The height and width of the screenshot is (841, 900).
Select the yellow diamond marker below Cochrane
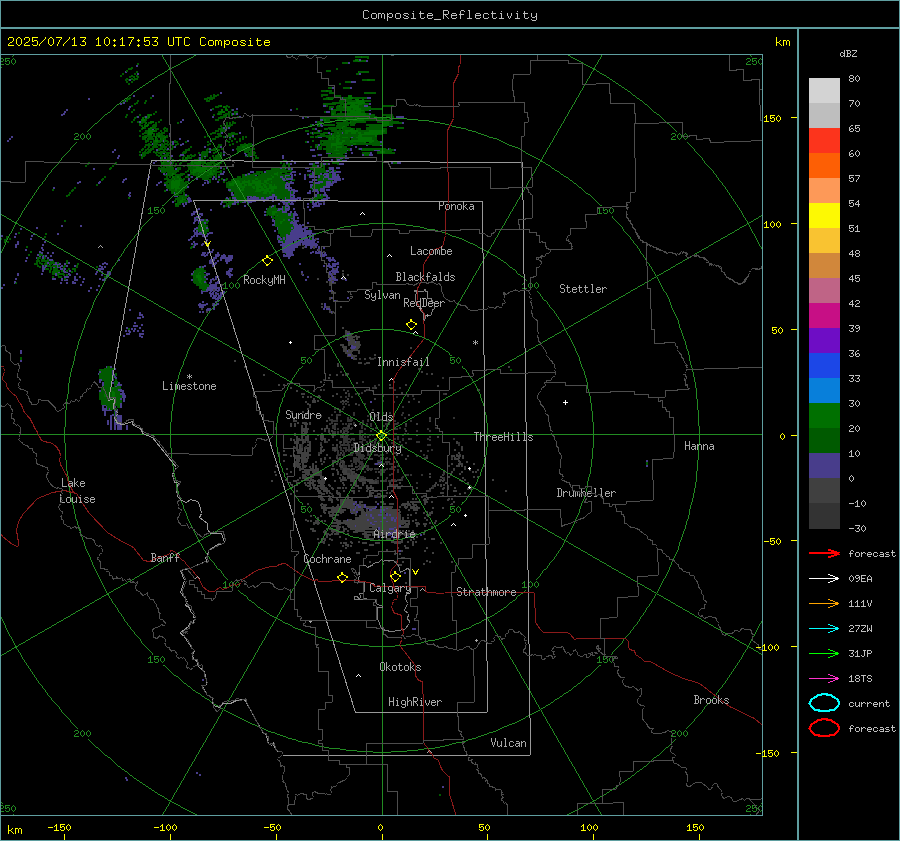point(342,577)
